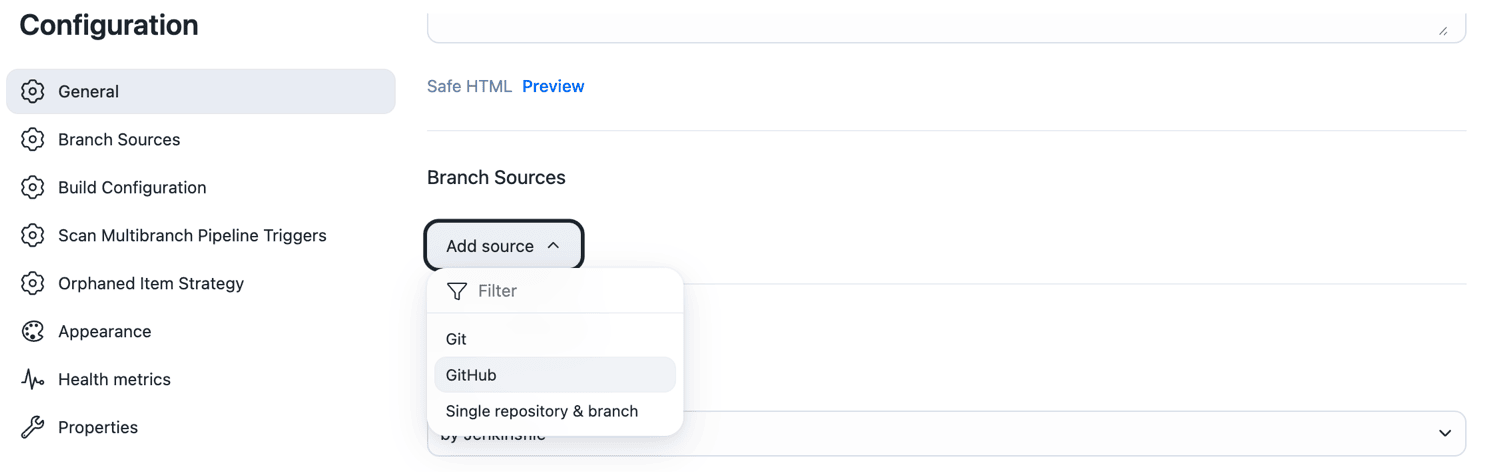Open Appearance via its palette icon
The height and width of the screenshot is (472, 1500).
tap(33, 331)
